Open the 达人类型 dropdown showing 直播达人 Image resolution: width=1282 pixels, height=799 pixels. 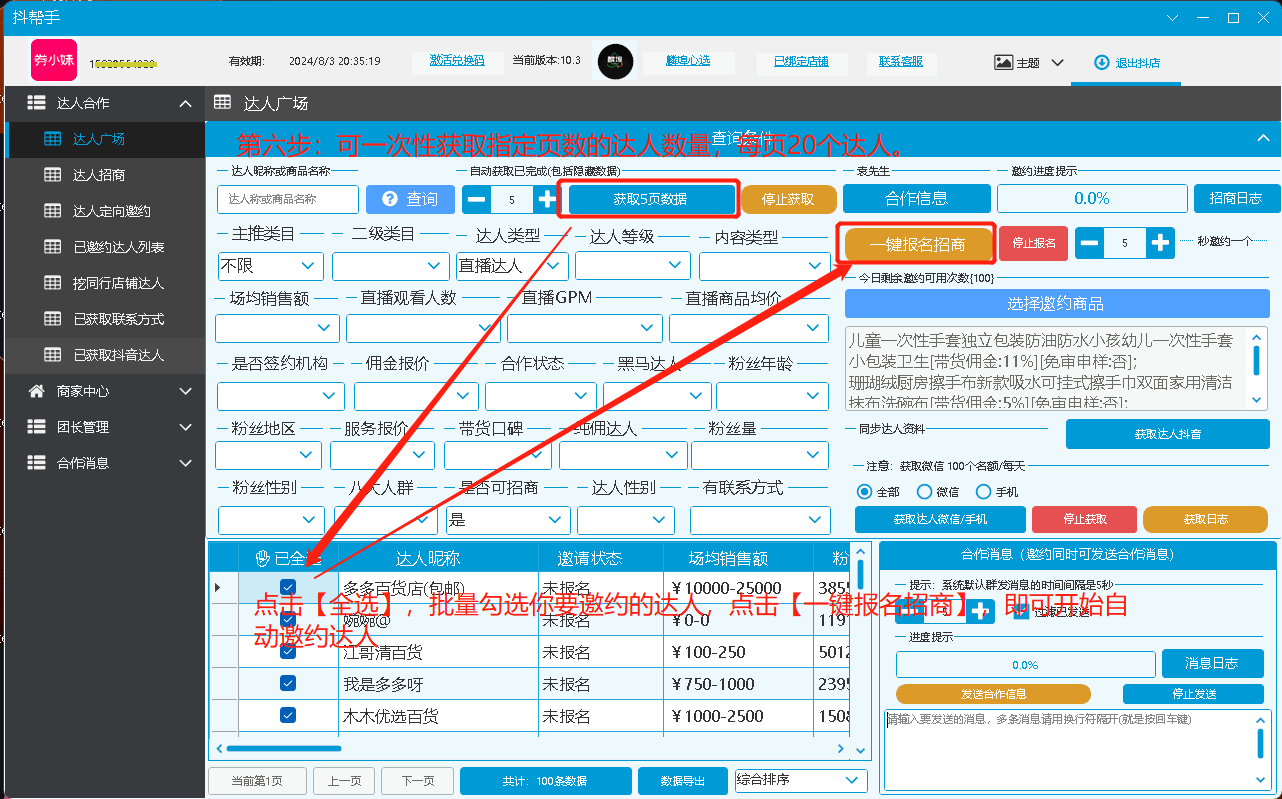point(512,266)
